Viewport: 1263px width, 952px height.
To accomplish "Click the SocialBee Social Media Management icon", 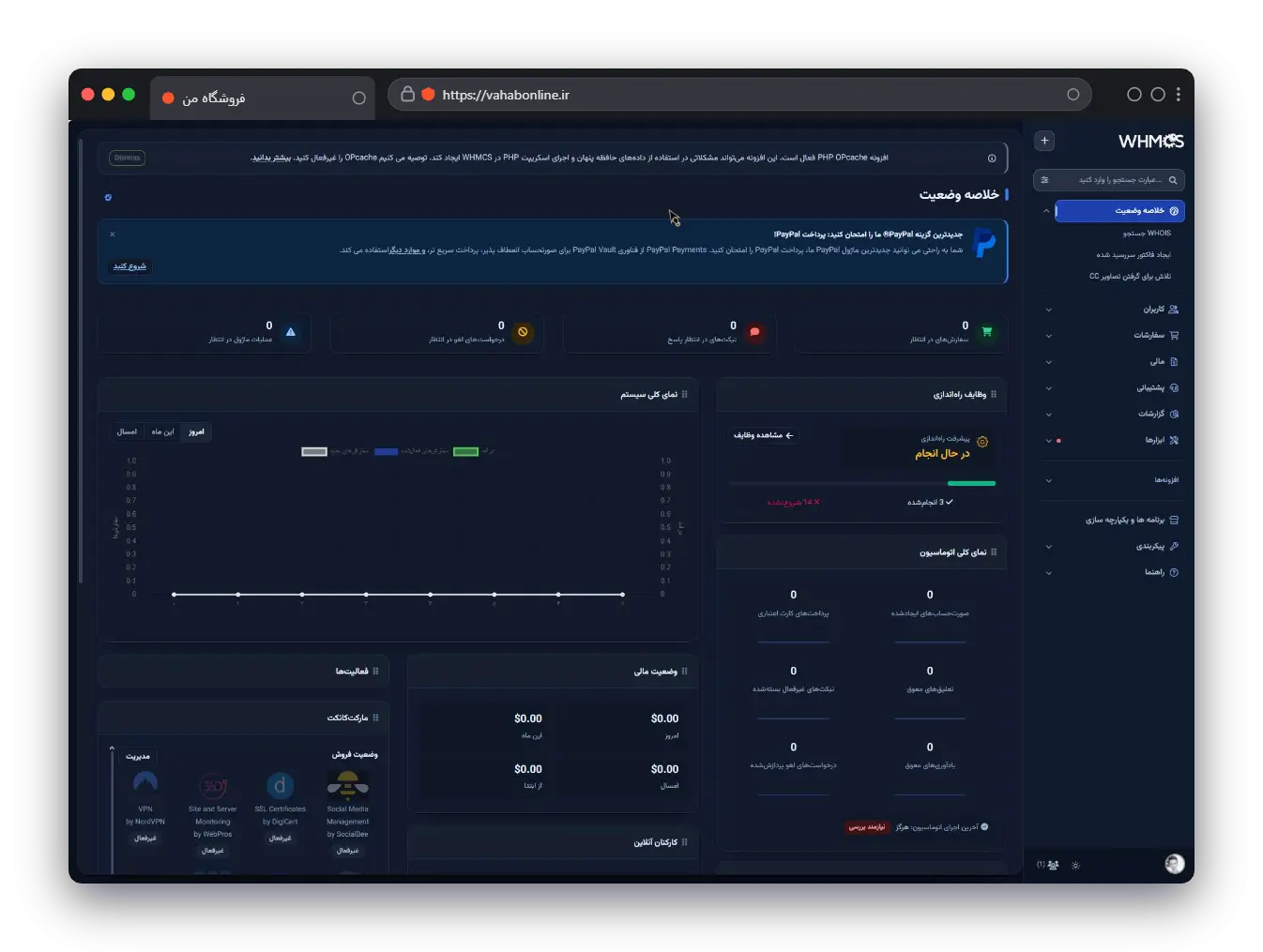I will [x=347, y=785].
